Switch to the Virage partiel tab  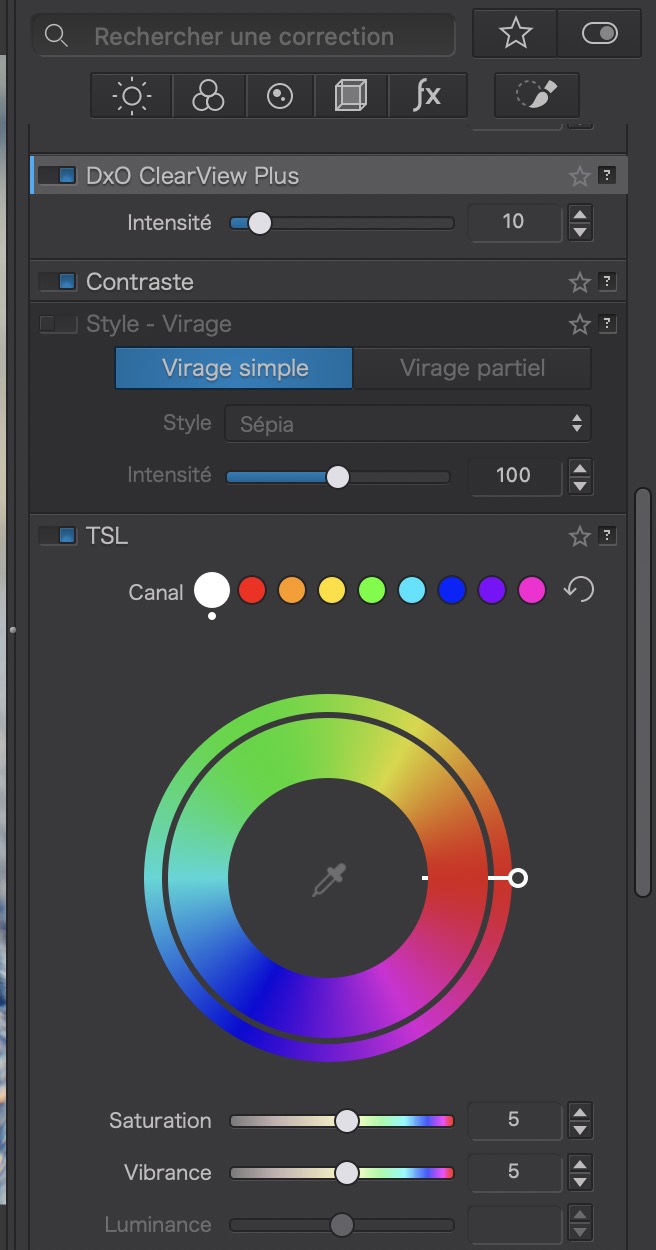(472, 368)
